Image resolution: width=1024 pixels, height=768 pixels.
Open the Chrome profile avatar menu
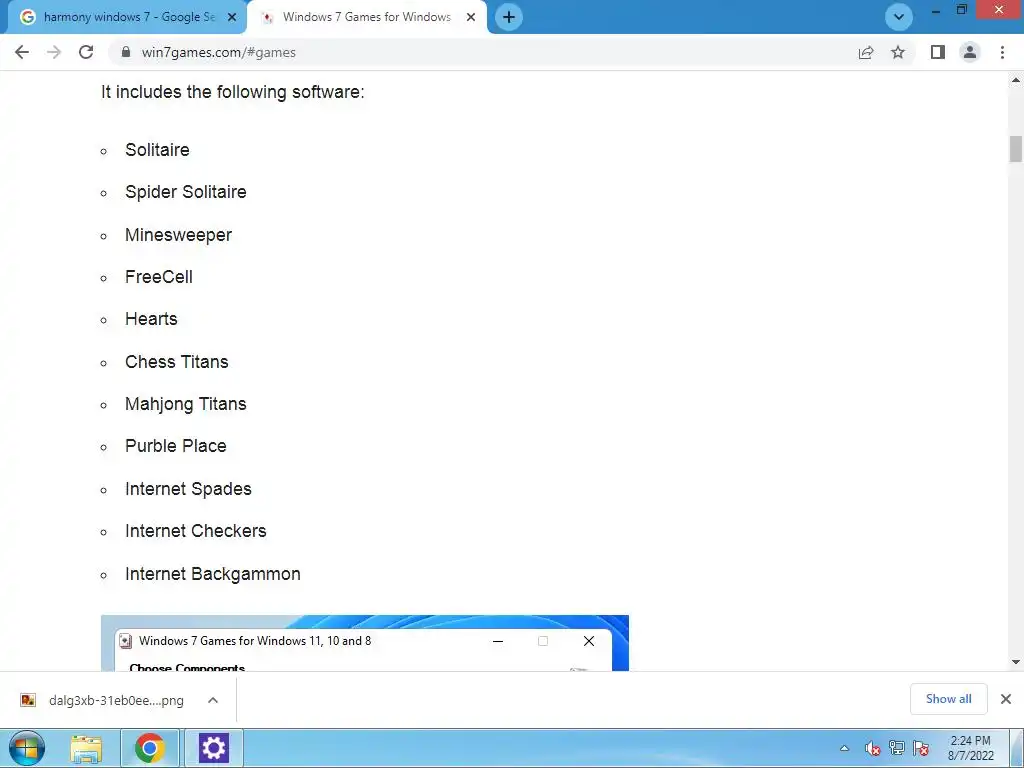point(970,52)
